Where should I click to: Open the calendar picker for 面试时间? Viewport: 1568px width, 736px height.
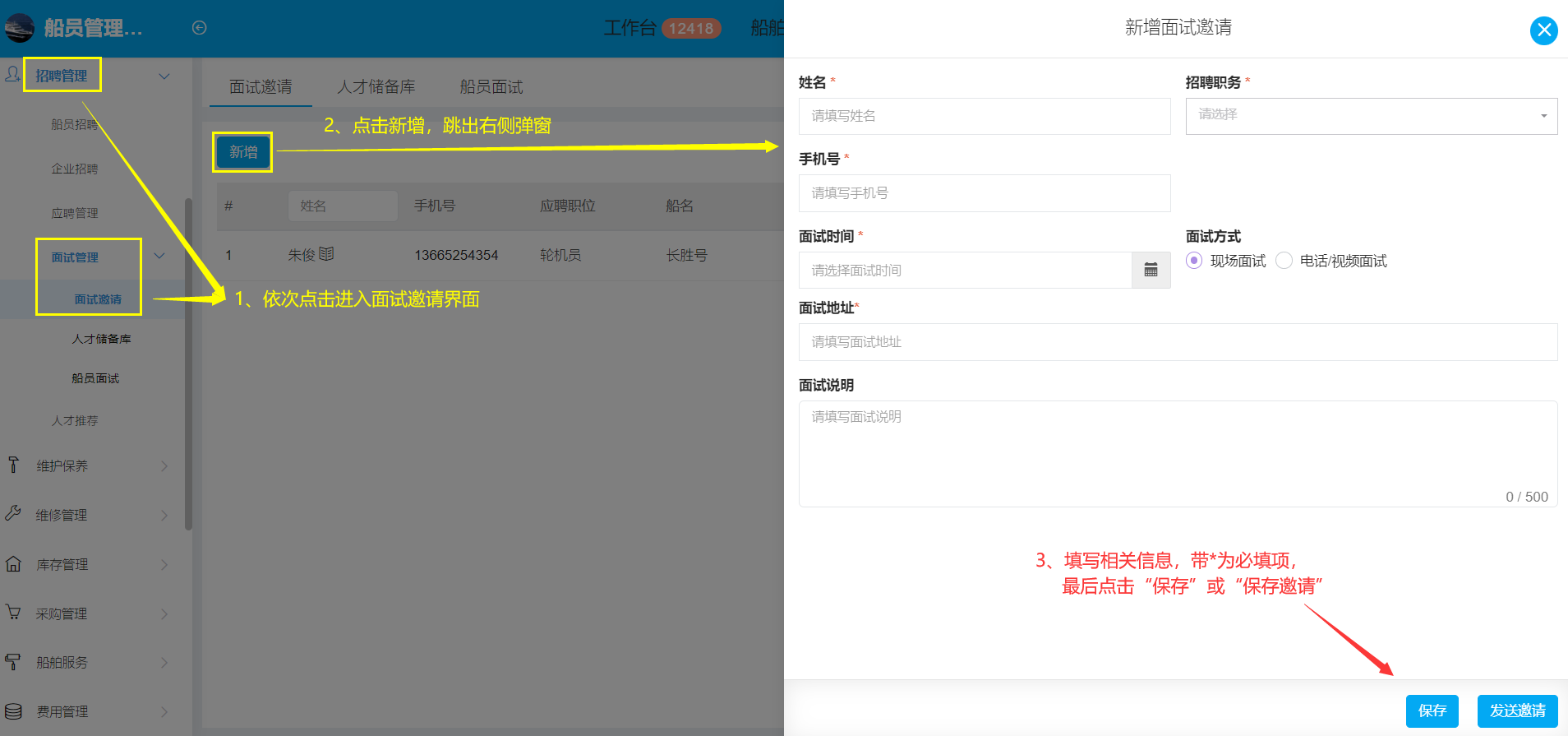click(x=1151, y=270)
